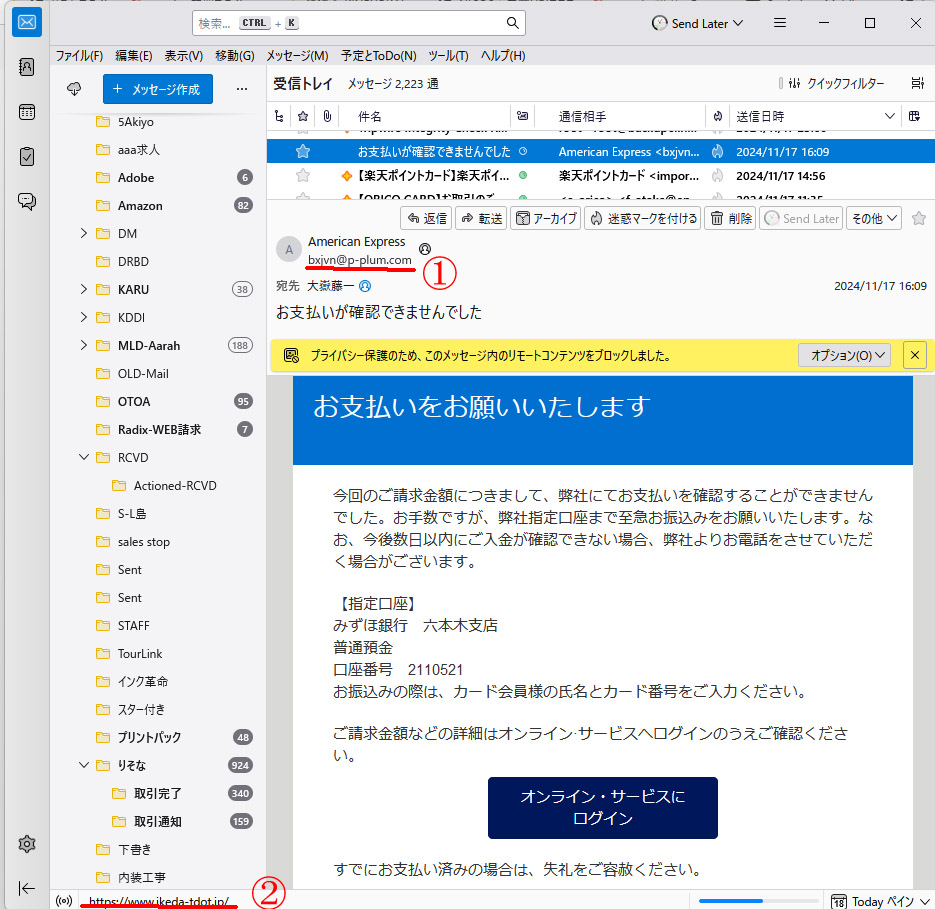Click the thread column header icon
The height and width of the screenshot is (909, 935).
click(279, 116)
